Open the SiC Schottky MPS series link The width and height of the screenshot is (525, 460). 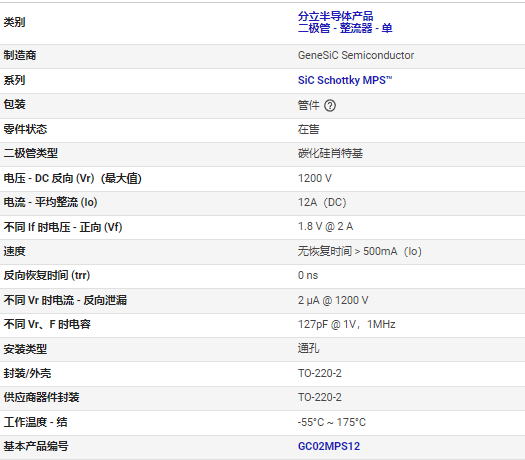345,80
